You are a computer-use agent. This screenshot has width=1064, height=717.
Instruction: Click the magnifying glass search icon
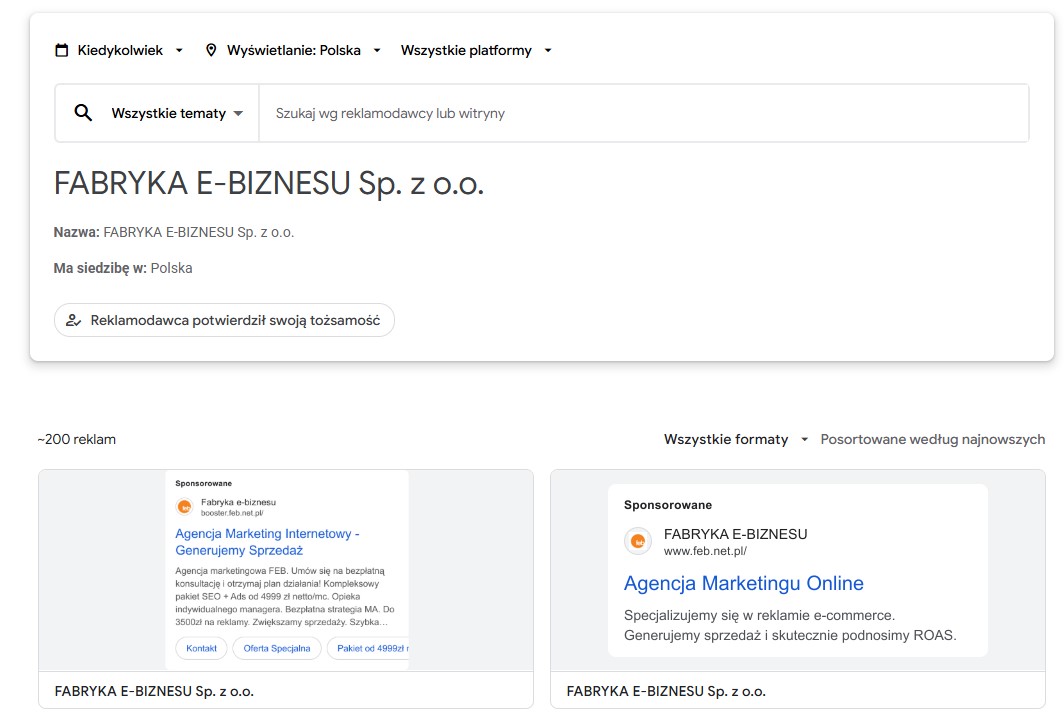tap(83, 113)
